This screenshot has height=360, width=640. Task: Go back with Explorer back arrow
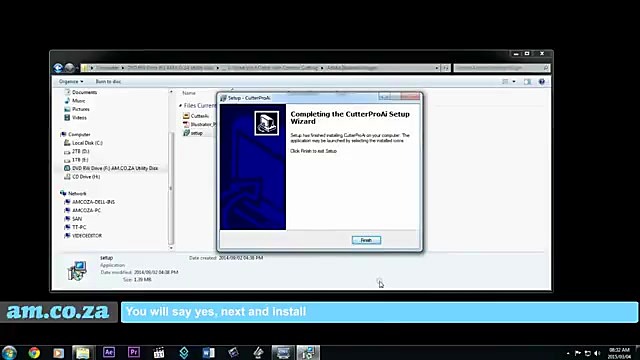[x=58, y=68]
